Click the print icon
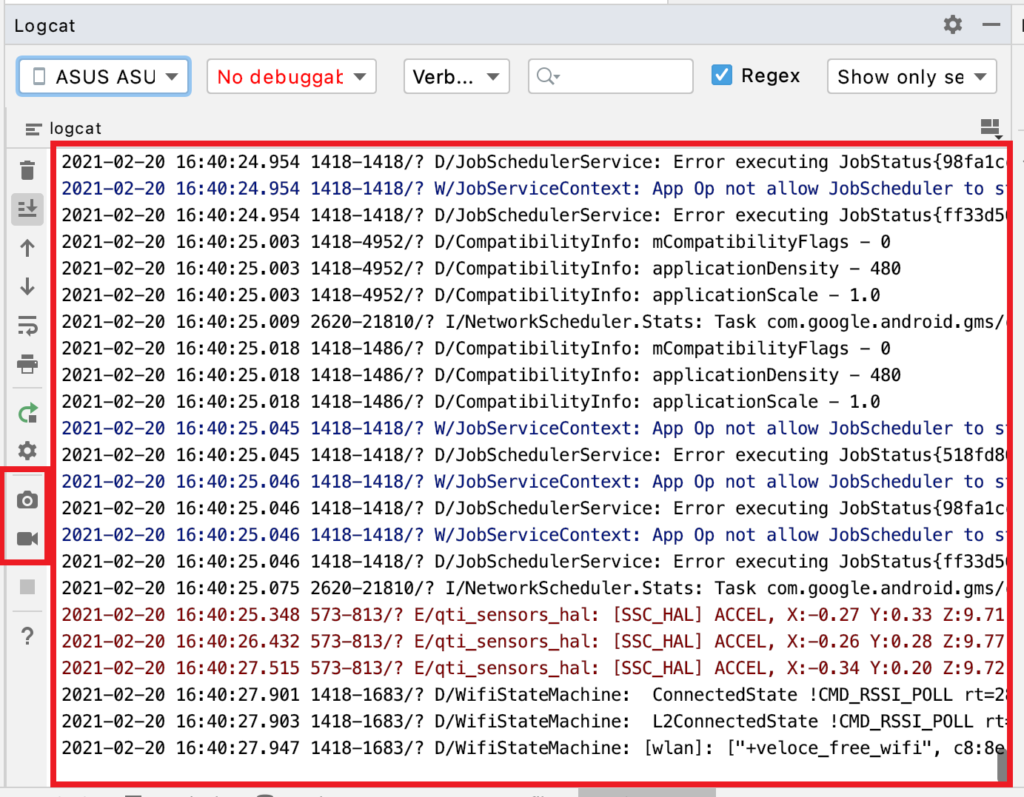1024x797 pixels. click(27, 364)
